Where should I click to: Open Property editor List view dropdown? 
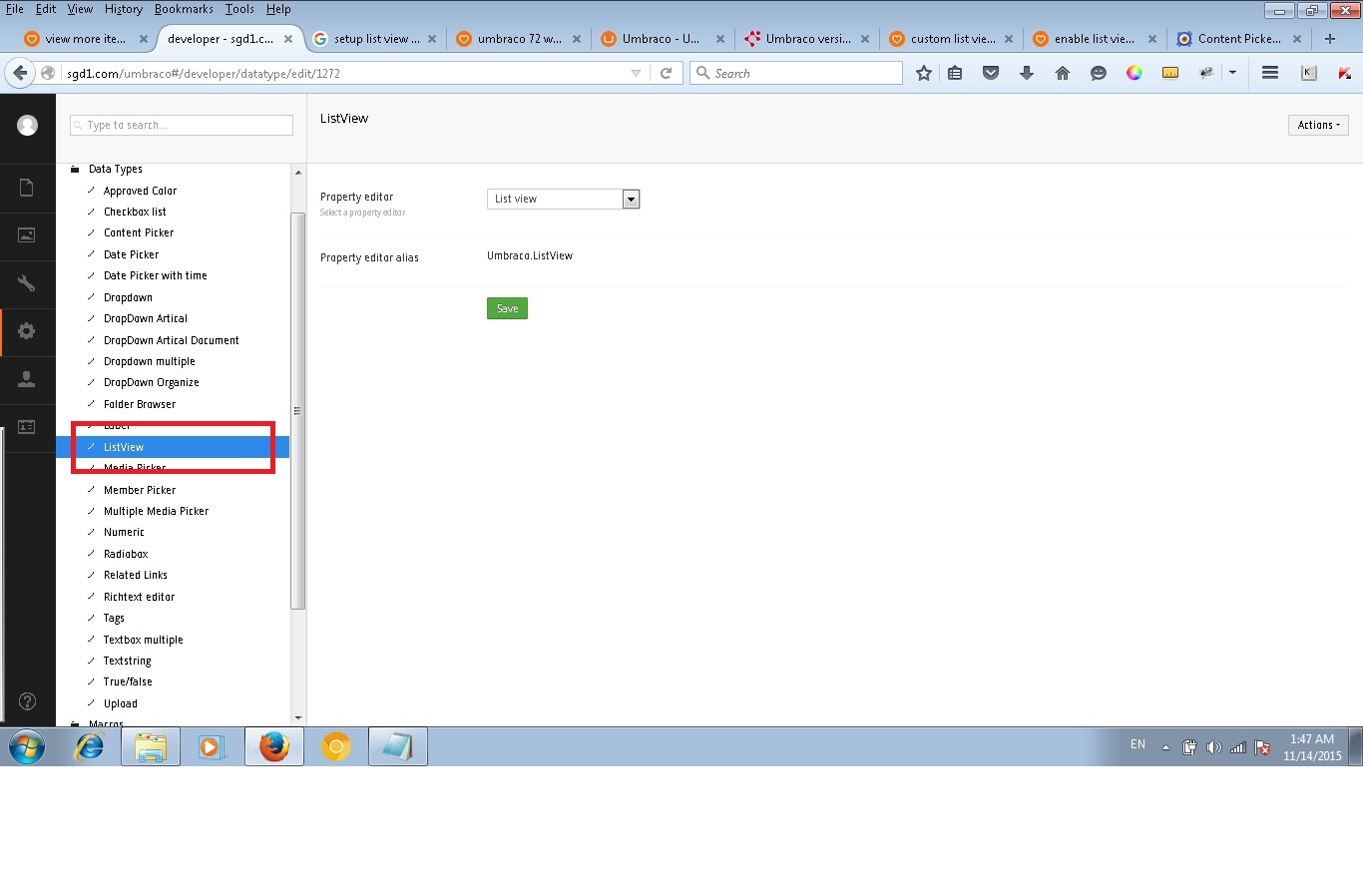563,199
